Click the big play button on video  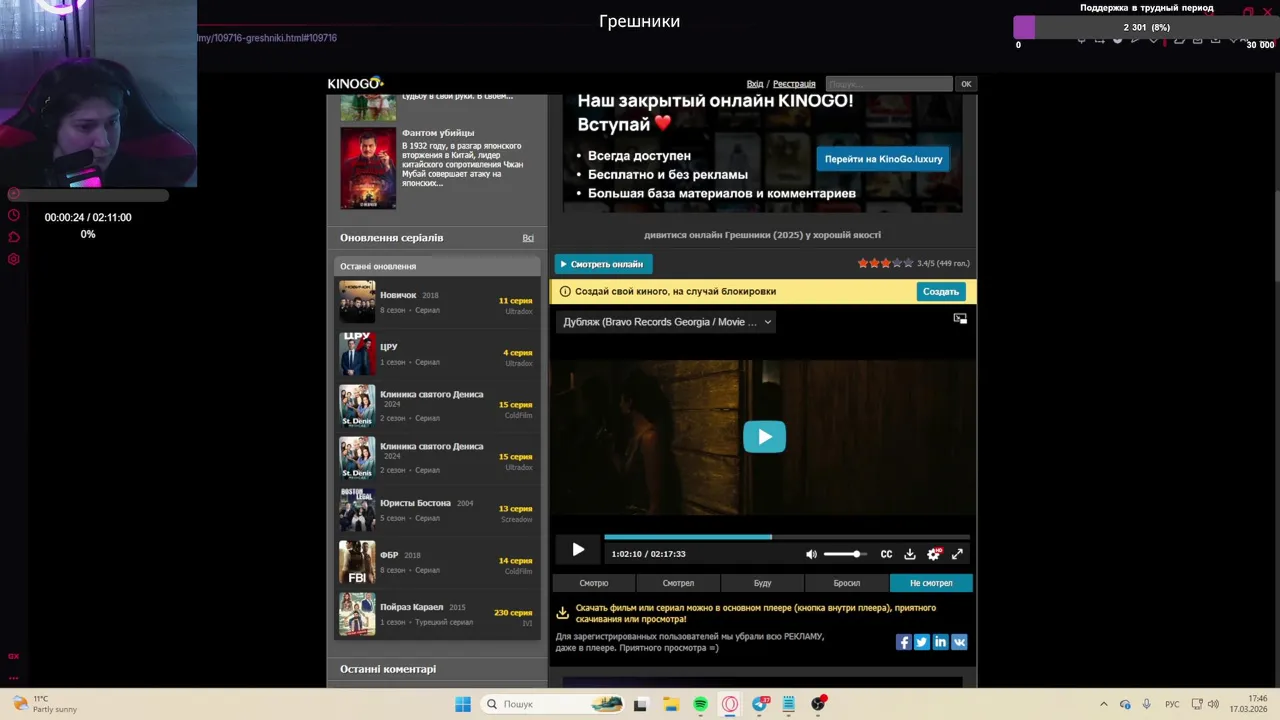pos(764,437)
